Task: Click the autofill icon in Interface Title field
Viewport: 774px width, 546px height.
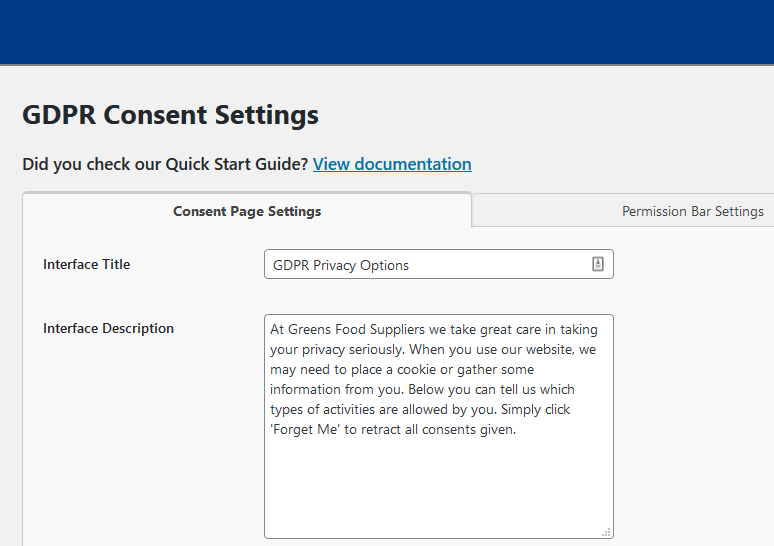Action: click(597, 264)
